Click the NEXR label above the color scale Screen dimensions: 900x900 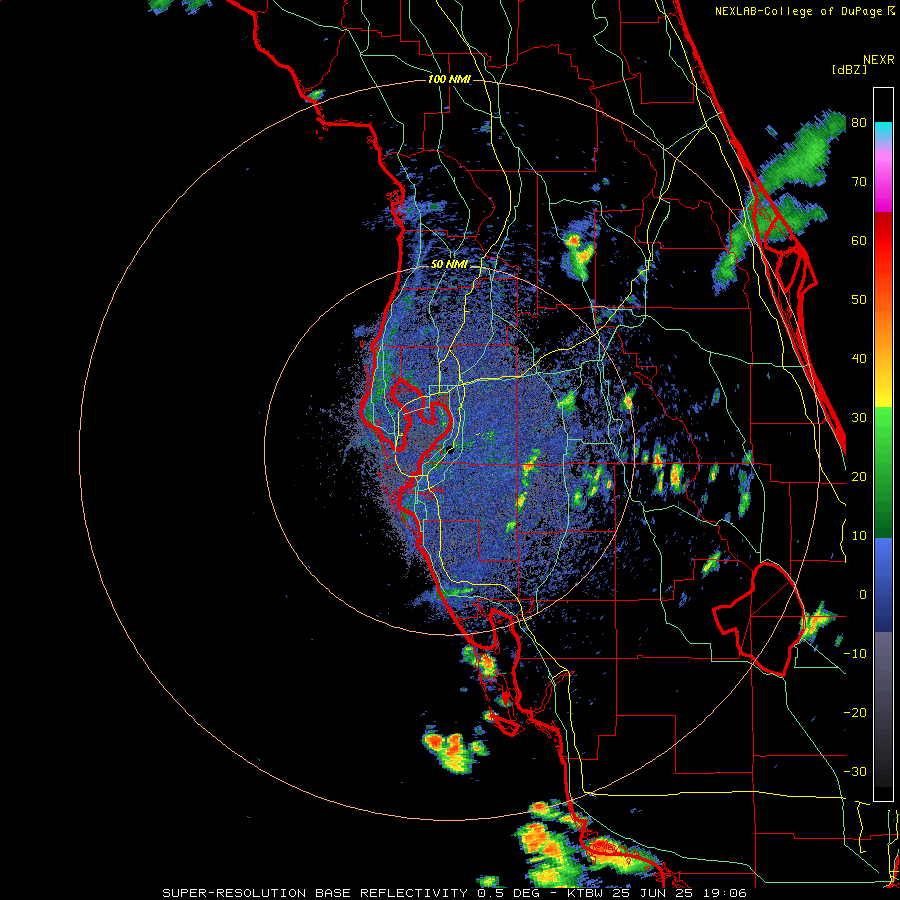(878, 60)
